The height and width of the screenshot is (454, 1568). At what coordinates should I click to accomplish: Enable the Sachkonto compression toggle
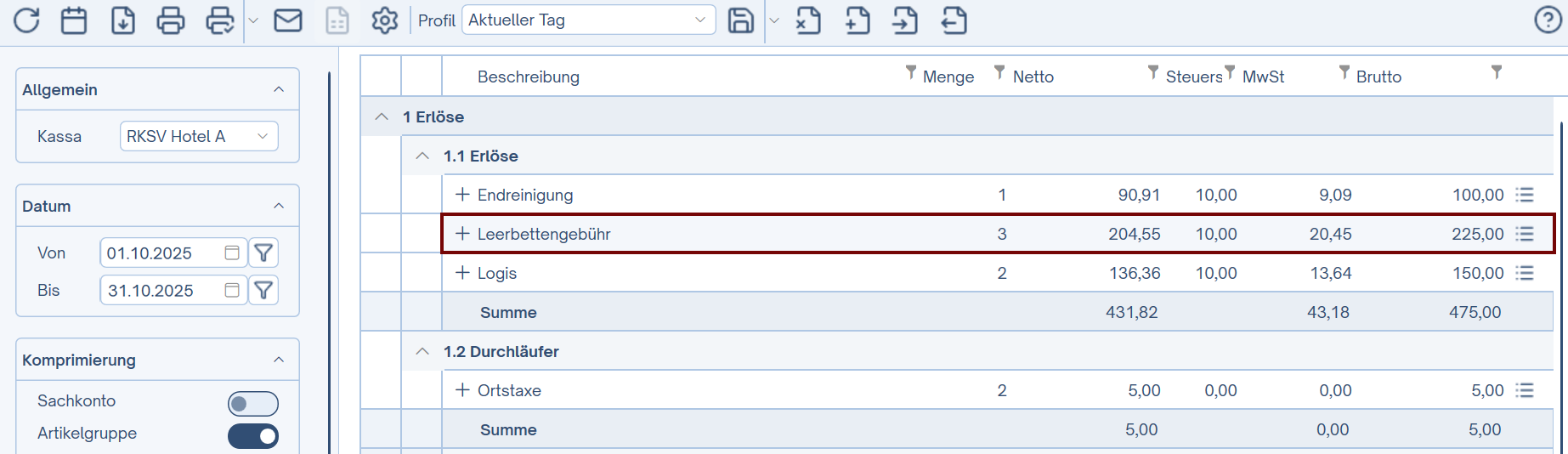coord(252,403)
